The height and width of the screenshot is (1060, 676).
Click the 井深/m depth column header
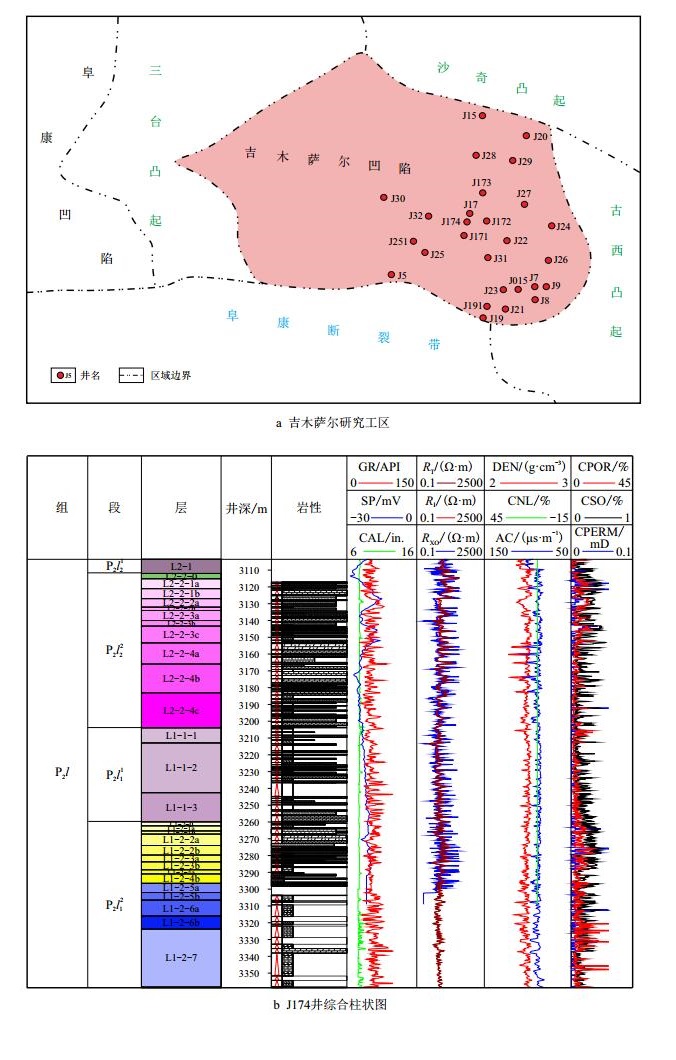[x=246, y=508]
